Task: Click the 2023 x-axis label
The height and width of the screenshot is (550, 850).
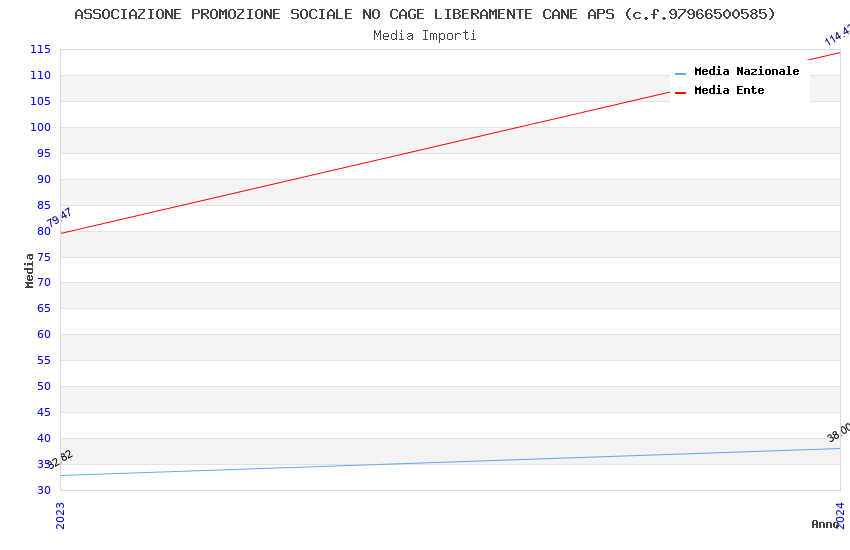Action: coord(60,515)
